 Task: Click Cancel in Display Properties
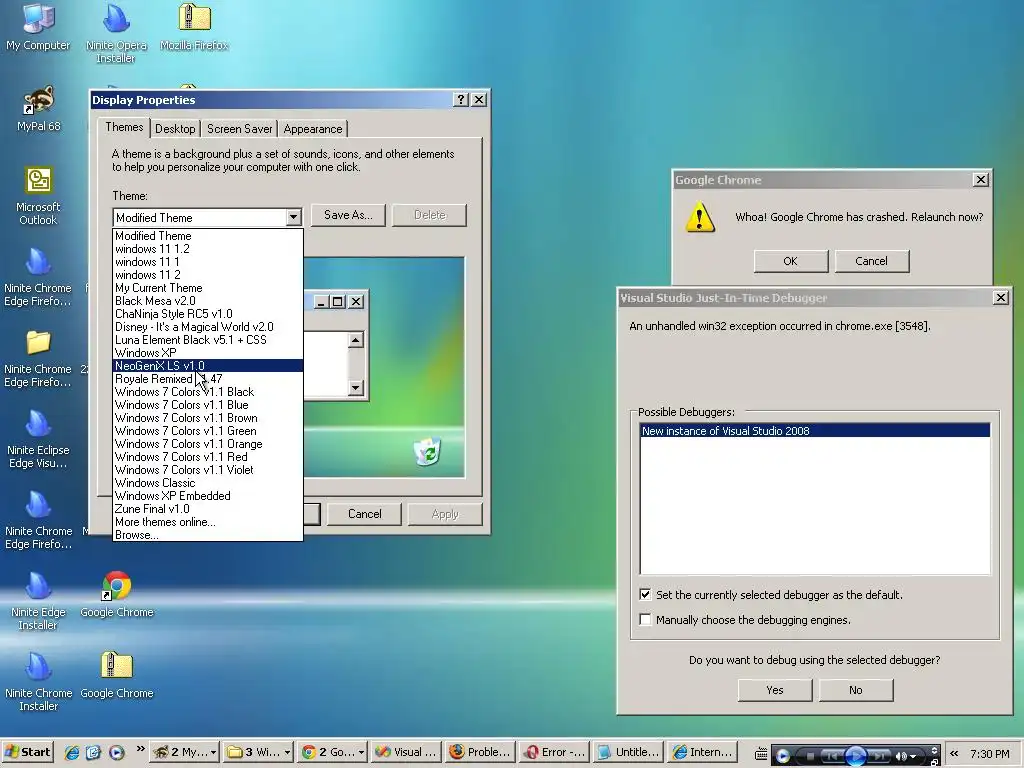coord(364,514)
